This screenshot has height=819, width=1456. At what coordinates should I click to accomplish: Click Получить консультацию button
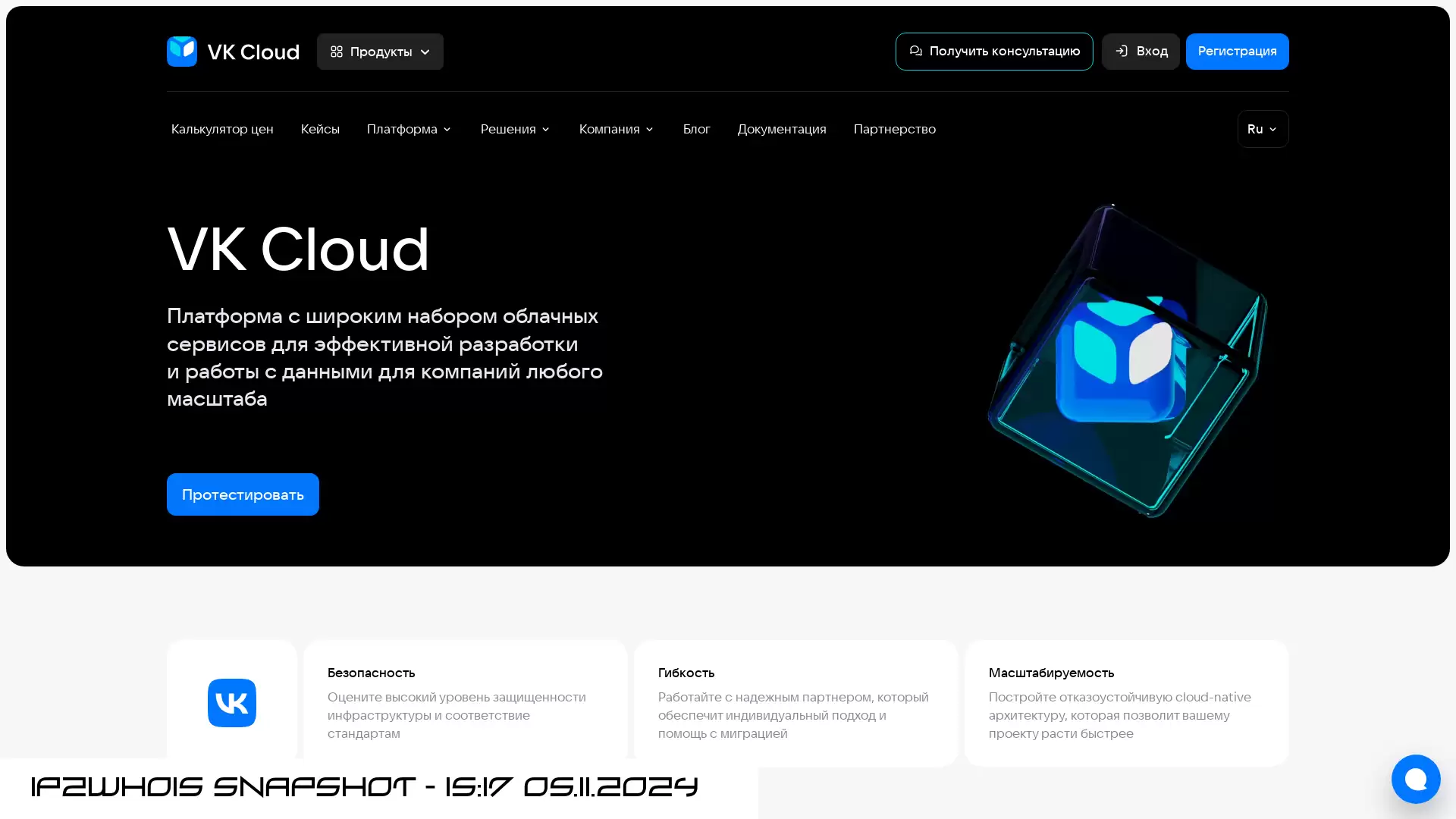[x=994, y=52]
